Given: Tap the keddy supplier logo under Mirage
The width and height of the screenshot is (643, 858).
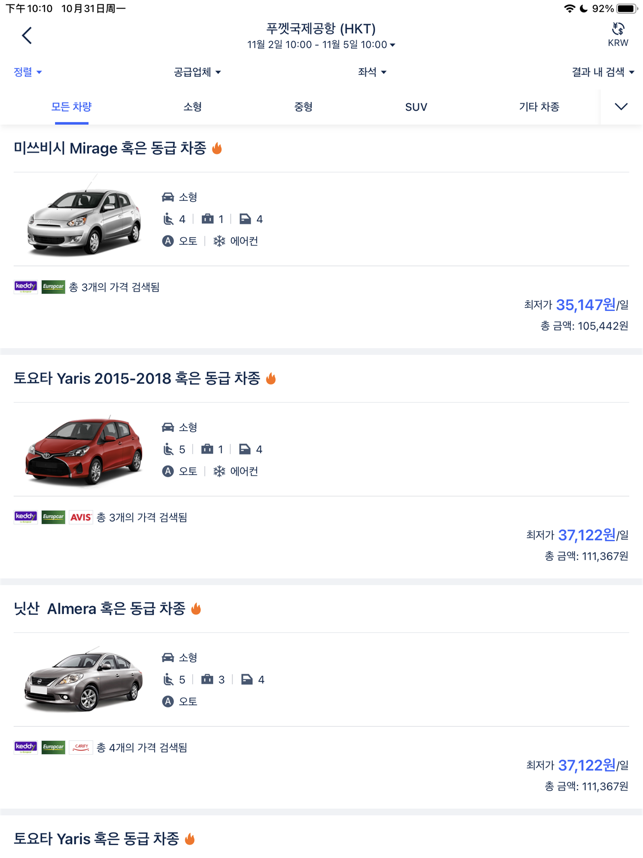Looking at the screenshot, I should [x=26, y=287].
